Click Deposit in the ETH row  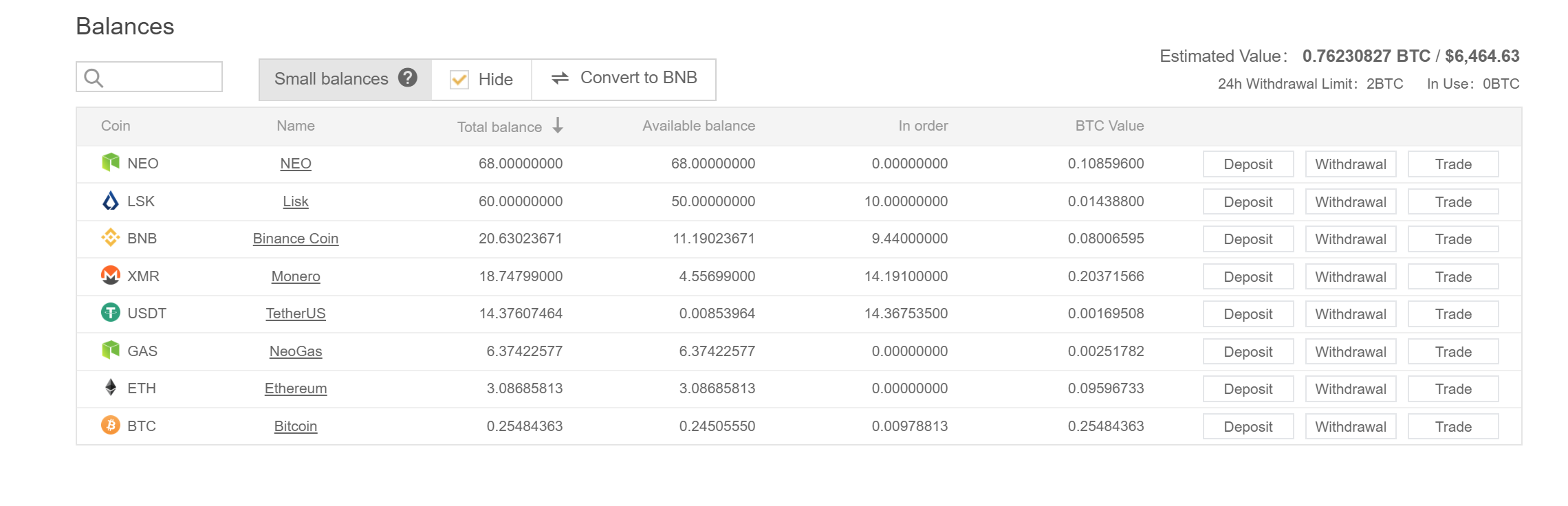coord(1248,389)
